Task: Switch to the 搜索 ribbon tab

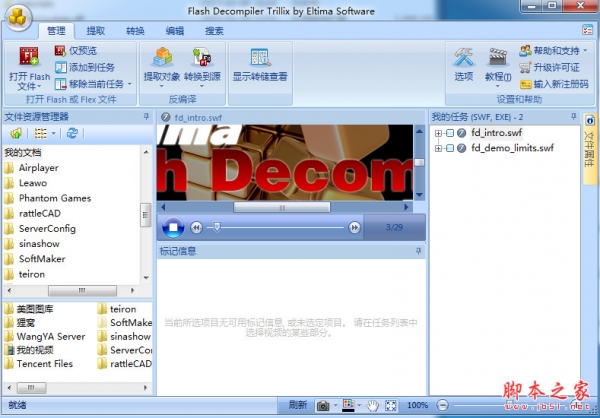Action: [x=214, y=31]
